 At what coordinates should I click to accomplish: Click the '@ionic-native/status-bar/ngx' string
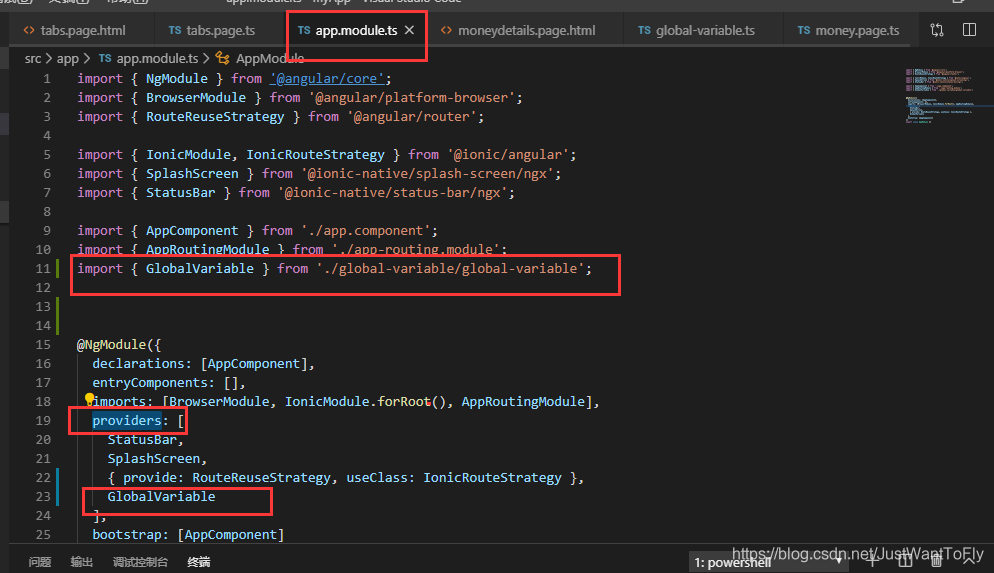[392, 193]
